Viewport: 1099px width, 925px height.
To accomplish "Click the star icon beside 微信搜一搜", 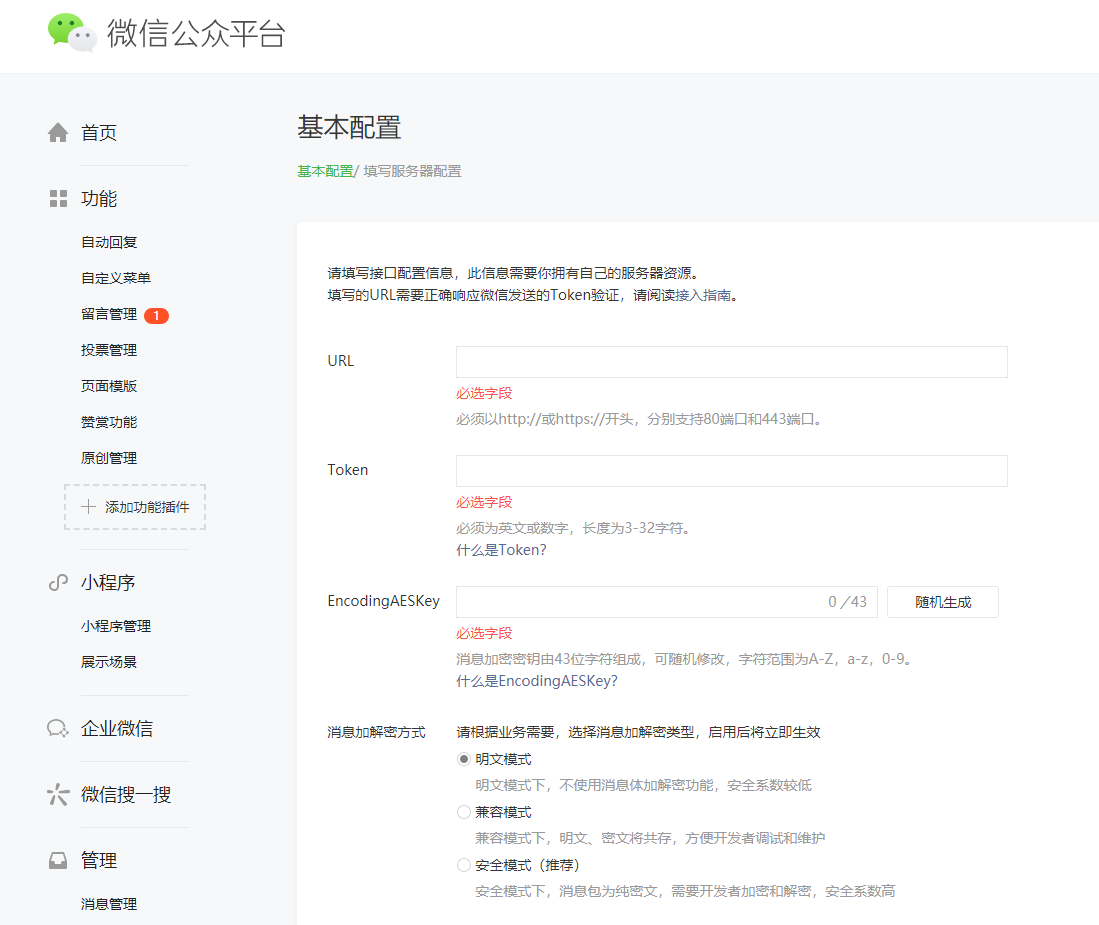I will [58, 795].
